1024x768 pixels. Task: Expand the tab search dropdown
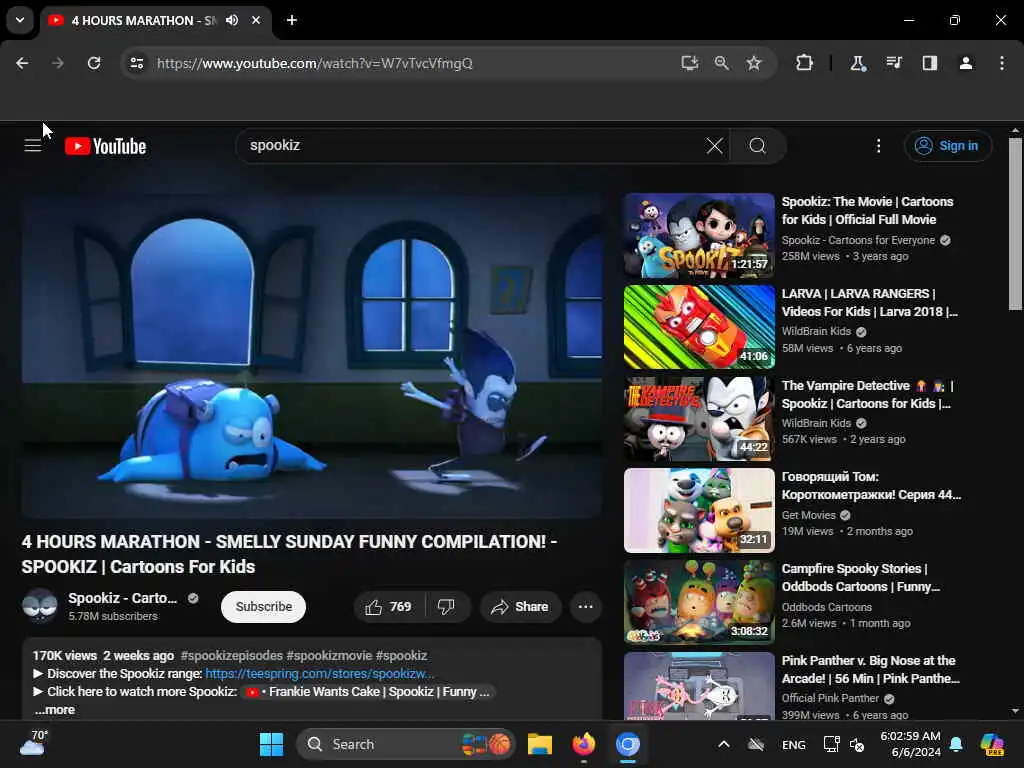point(20,20)
